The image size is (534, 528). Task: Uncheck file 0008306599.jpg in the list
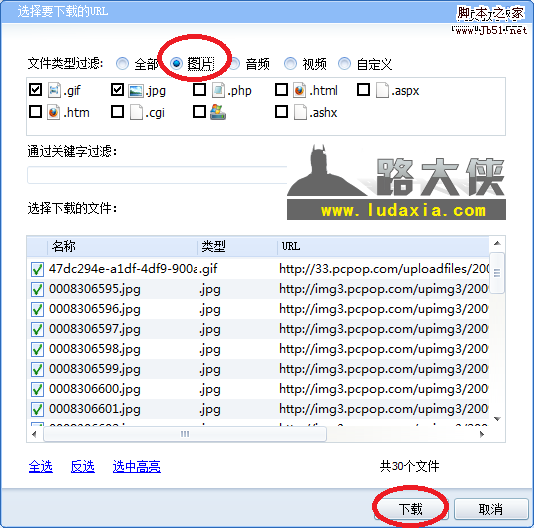[x=37, y=369]
